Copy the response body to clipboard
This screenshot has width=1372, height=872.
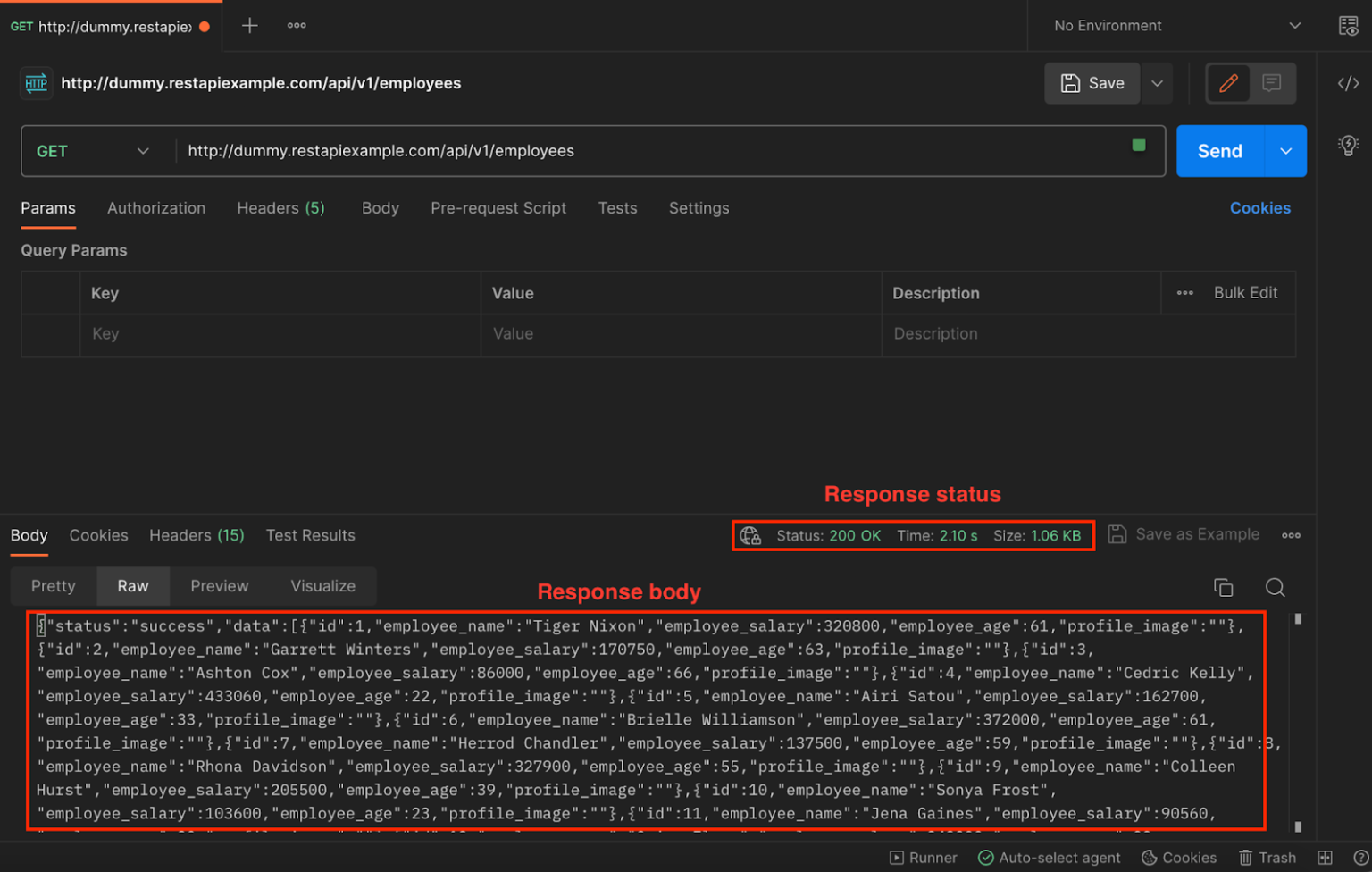[x=1223, y=587]
